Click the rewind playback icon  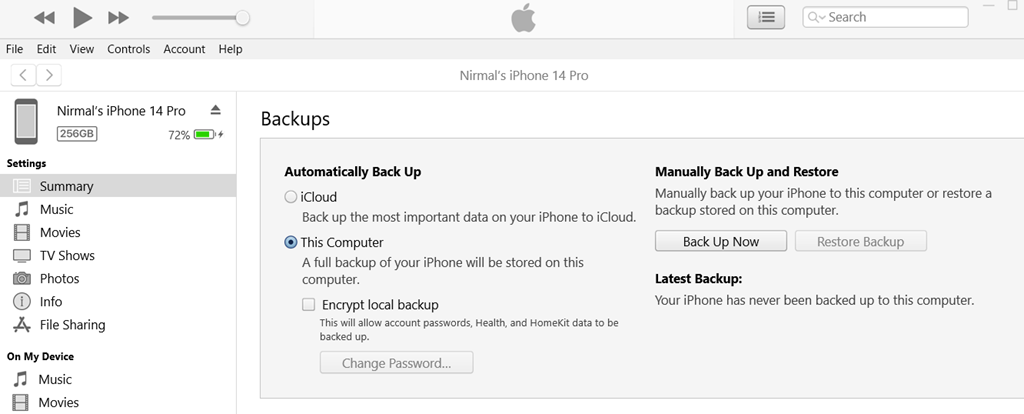point(44,18)
